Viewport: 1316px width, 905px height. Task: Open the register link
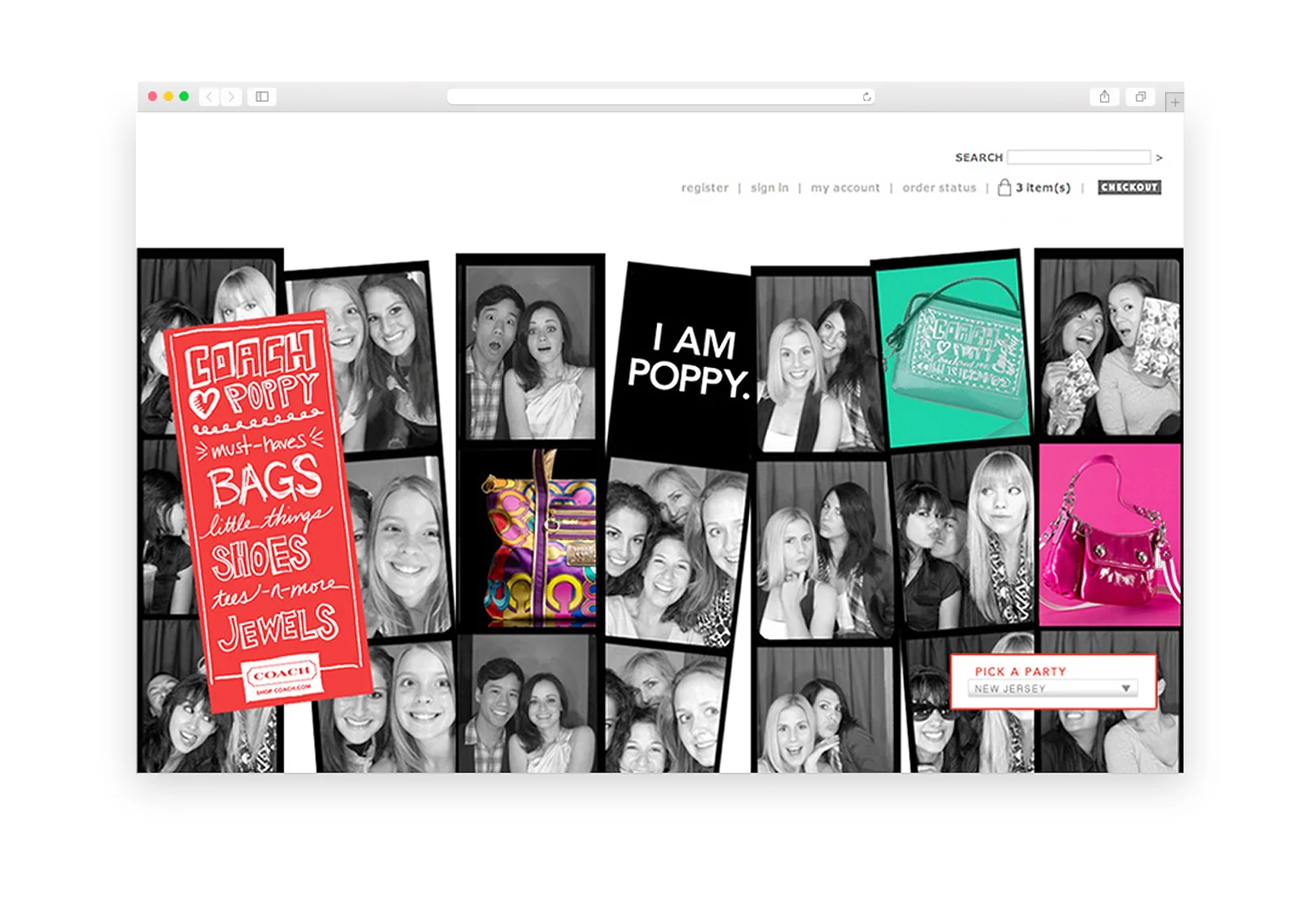point(704,188)
